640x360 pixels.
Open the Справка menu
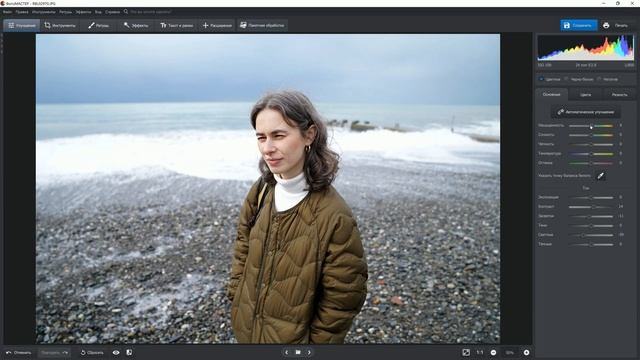113,12
